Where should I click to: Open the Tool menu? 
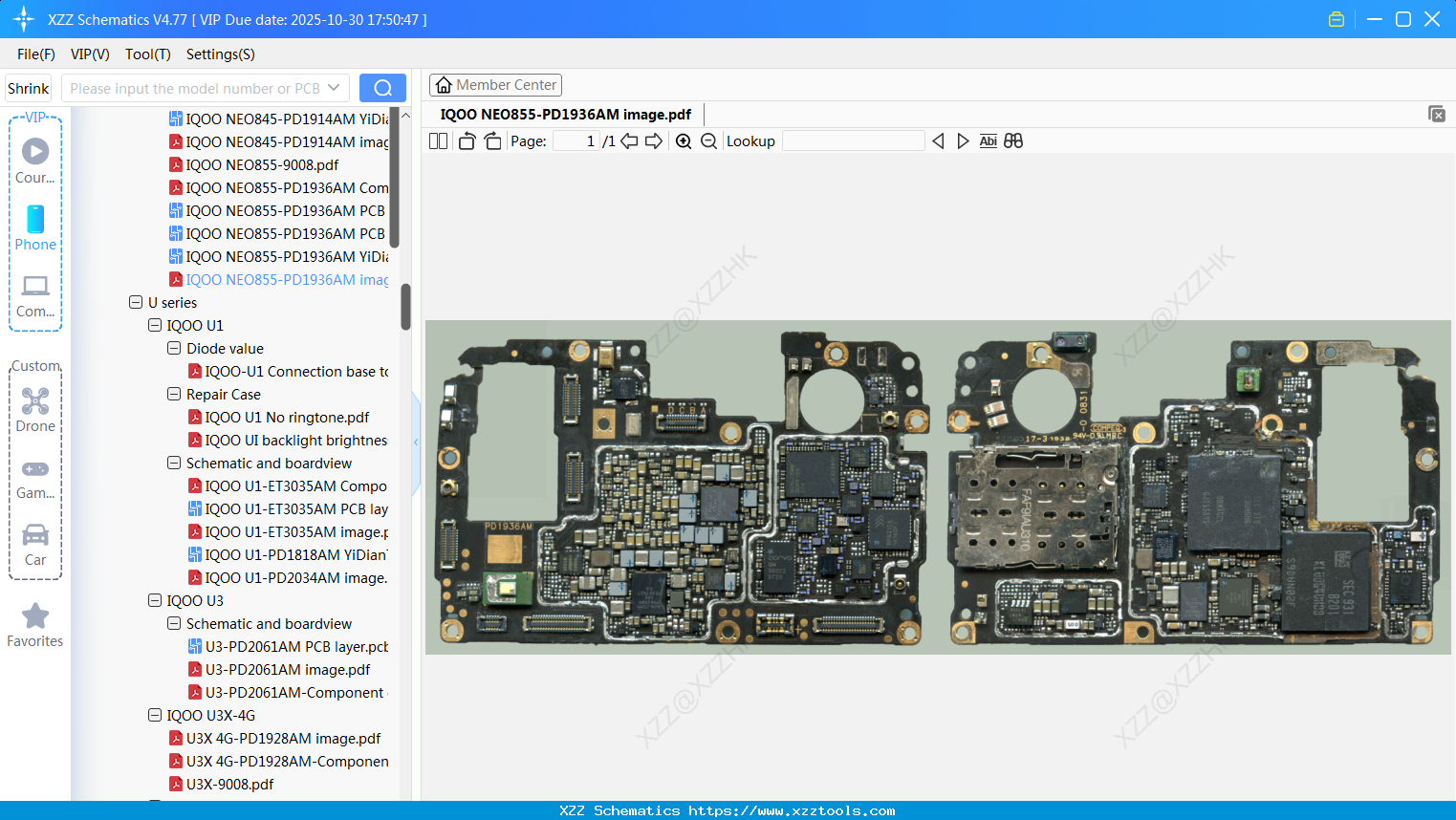(x=147, y=54)
